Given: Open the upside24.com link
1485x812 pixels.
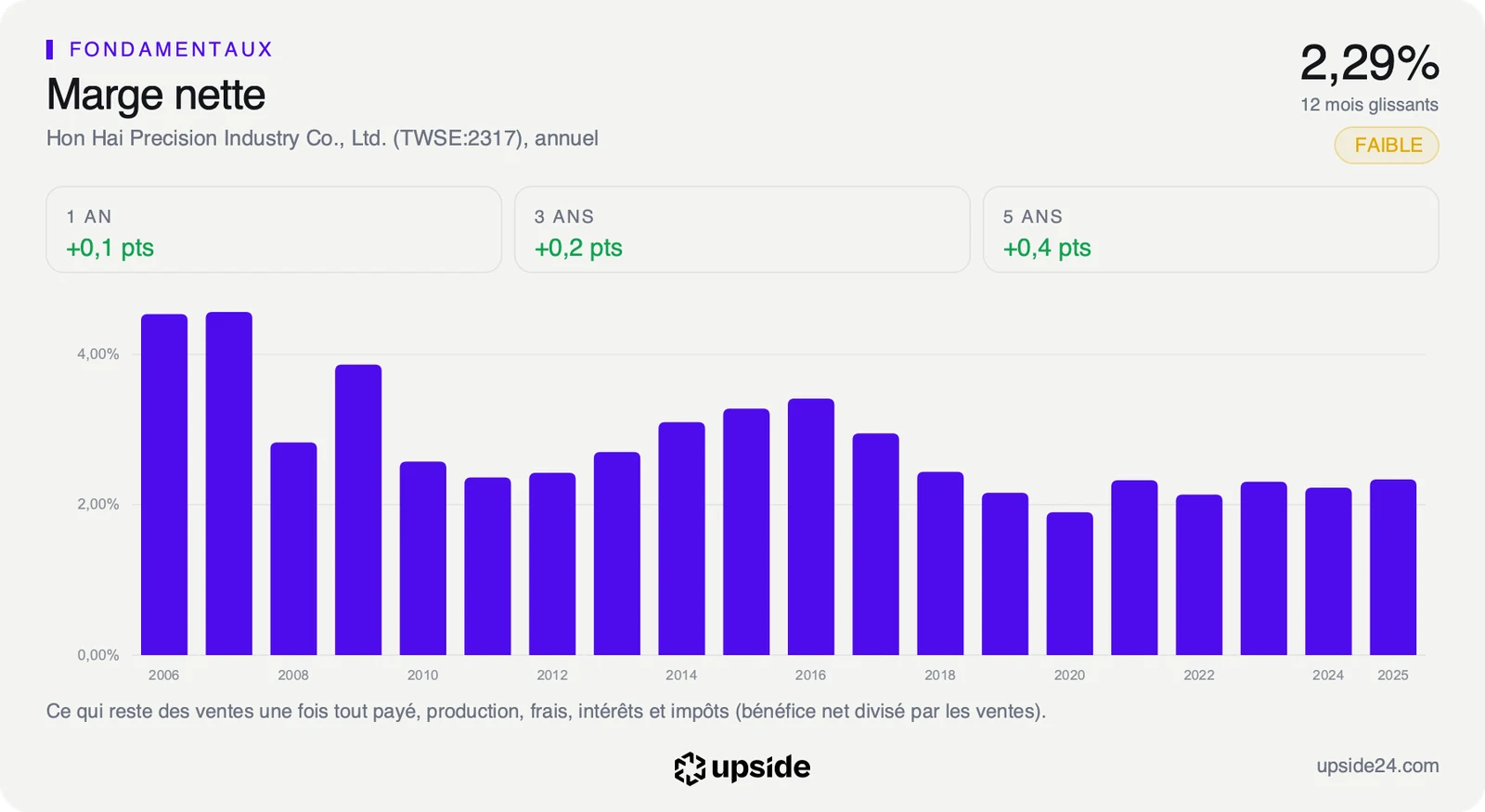Looking at the screenshot, I should click(x=1377, y=766).
